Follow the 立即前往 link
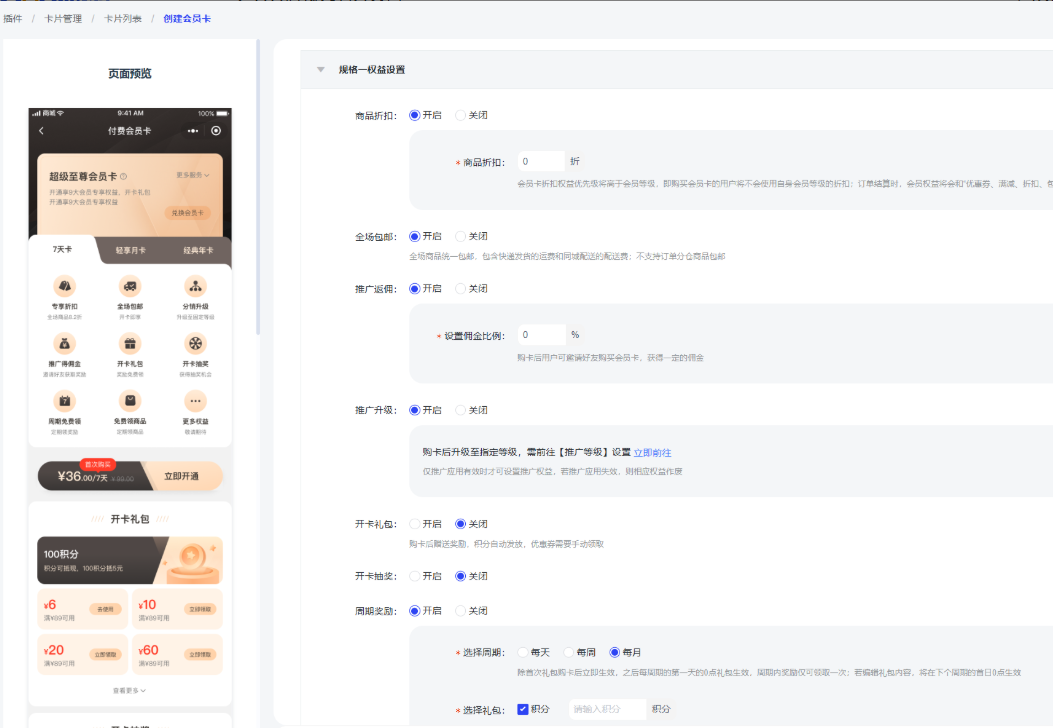 (652, 453)
